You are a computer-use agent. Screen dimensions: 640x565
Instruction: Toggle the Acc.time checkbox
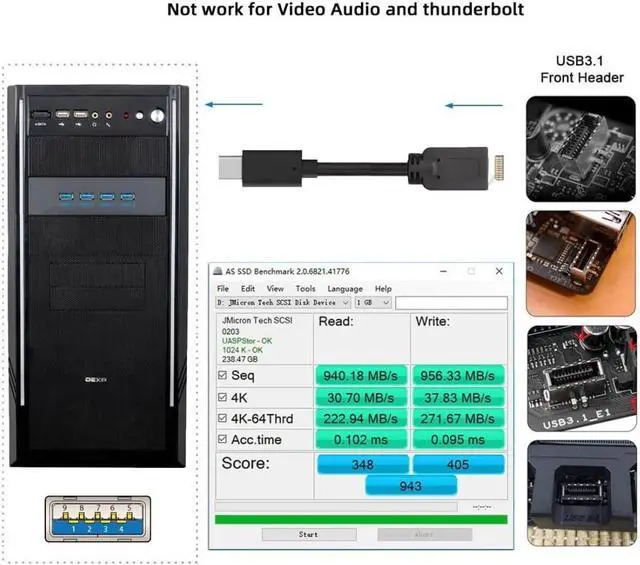tap(223, 439)
